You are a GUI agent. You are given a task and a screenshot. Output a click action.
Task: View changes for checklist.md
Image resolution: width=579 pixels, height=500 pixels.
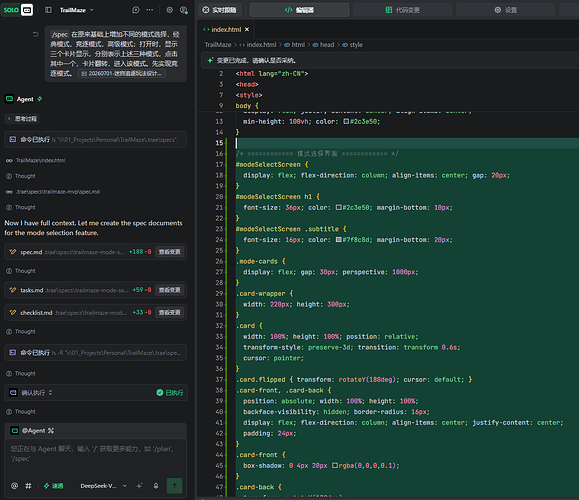click(x=169, y=312)
